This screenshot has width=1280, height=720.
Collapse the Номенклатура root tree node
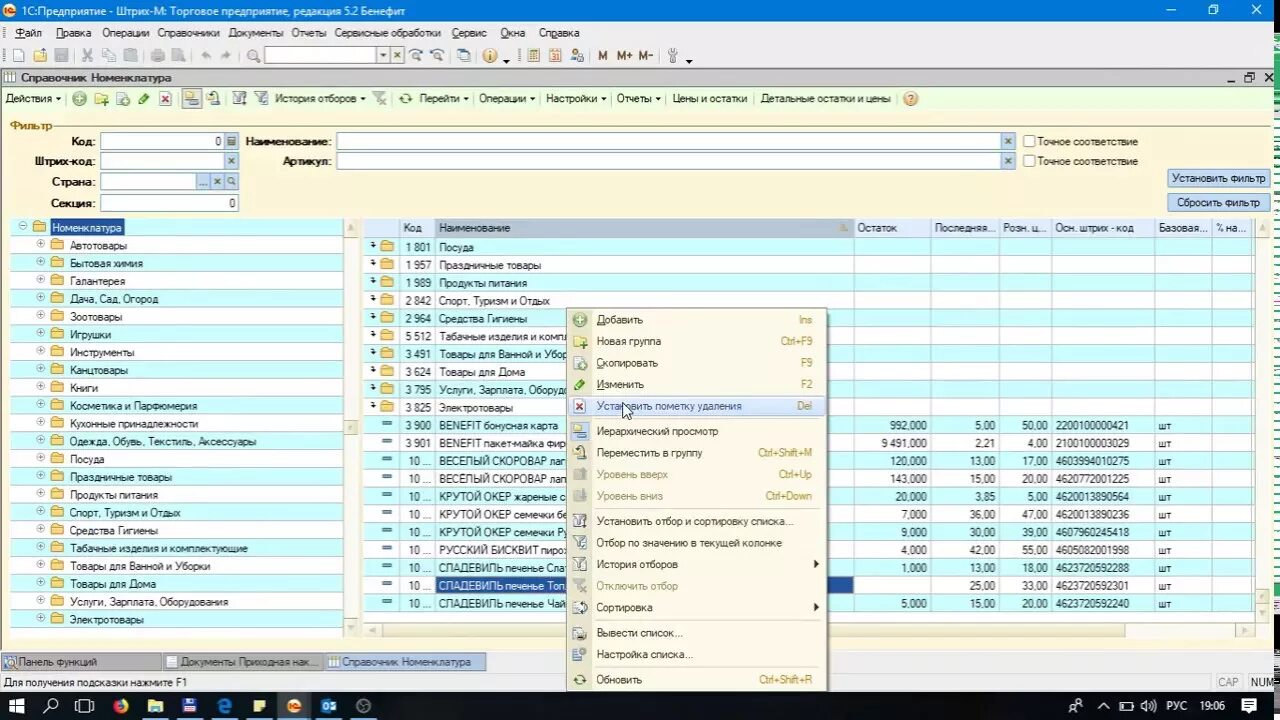pyautogui.click(x=23, y=227)
